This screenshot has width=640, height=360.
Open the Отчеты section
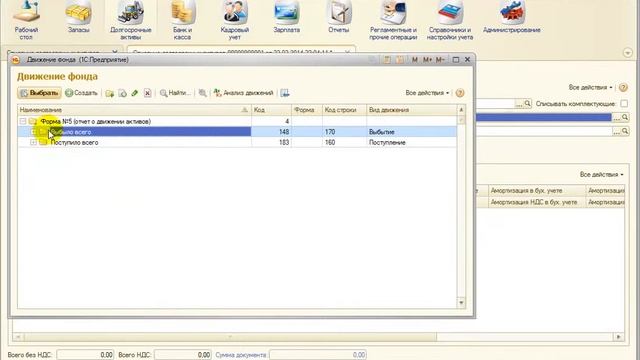pos(338,17)
